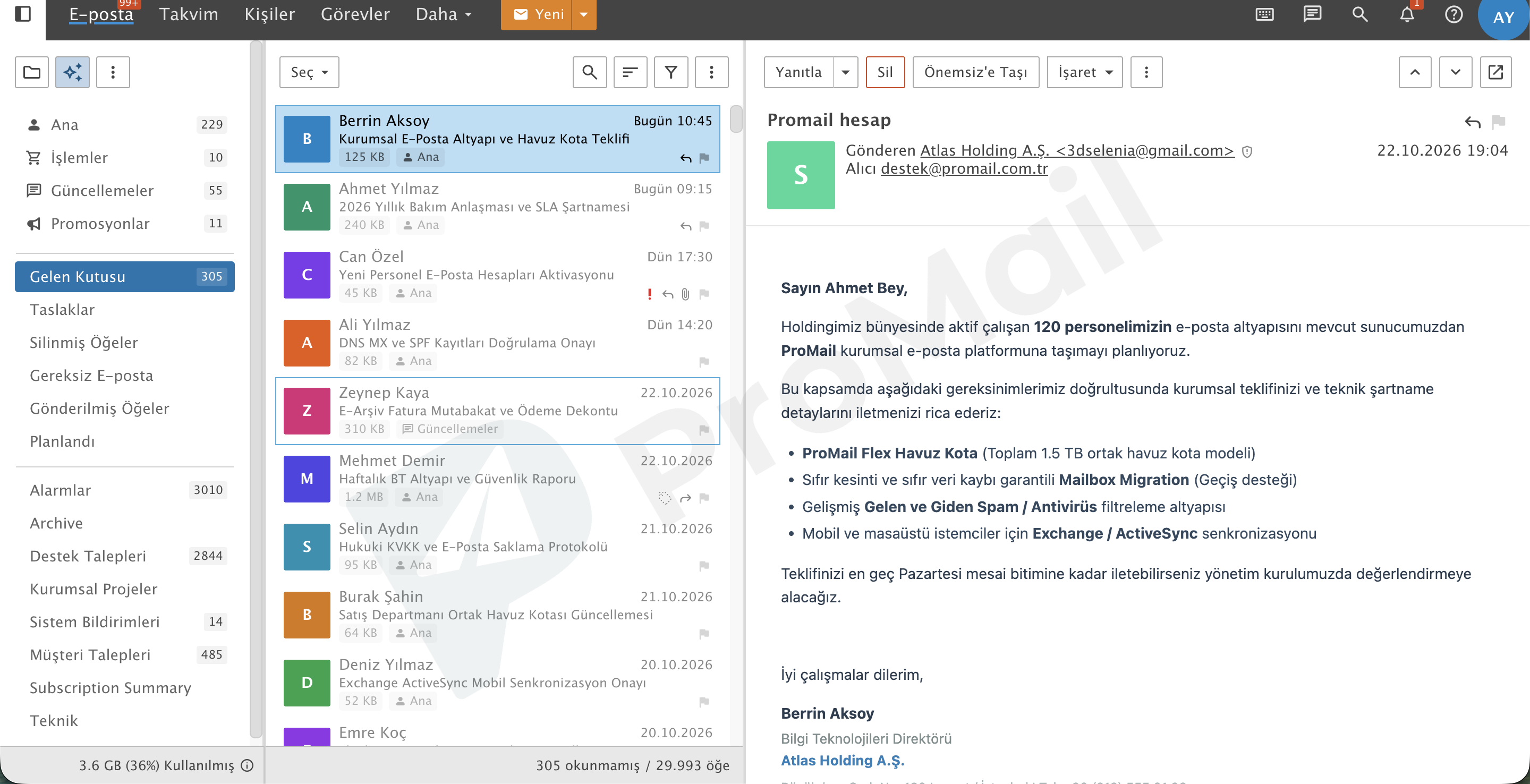
Task: Toggle flag on Ahmet Yılmaz message
Action: pos(704,226)
